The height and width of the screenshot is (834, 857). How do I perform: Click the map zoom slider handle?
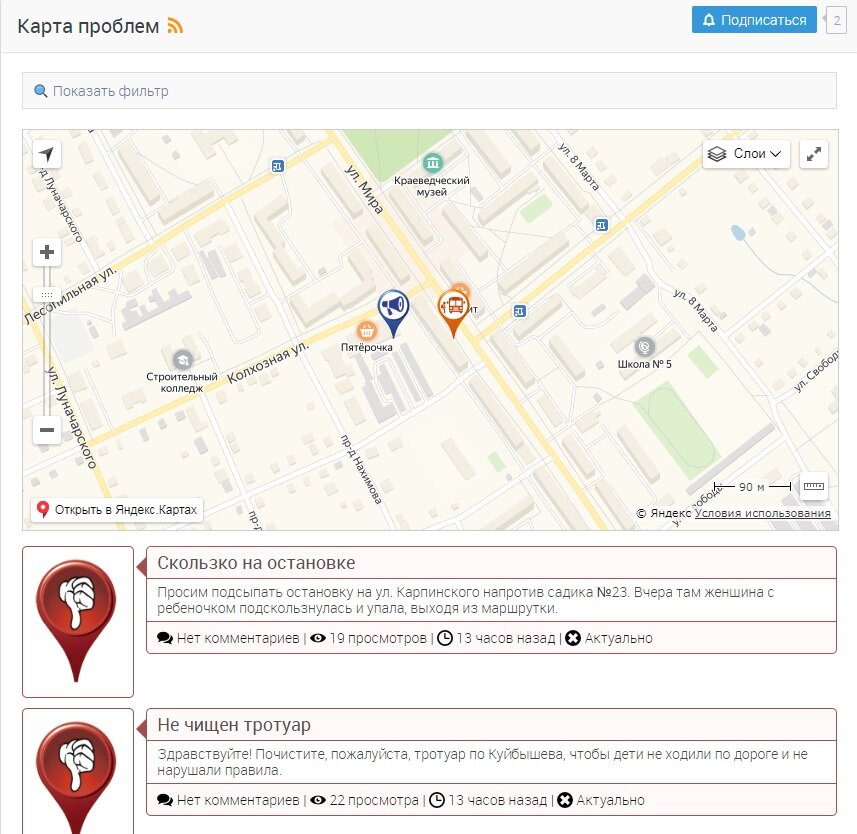[x=47, y=295]
